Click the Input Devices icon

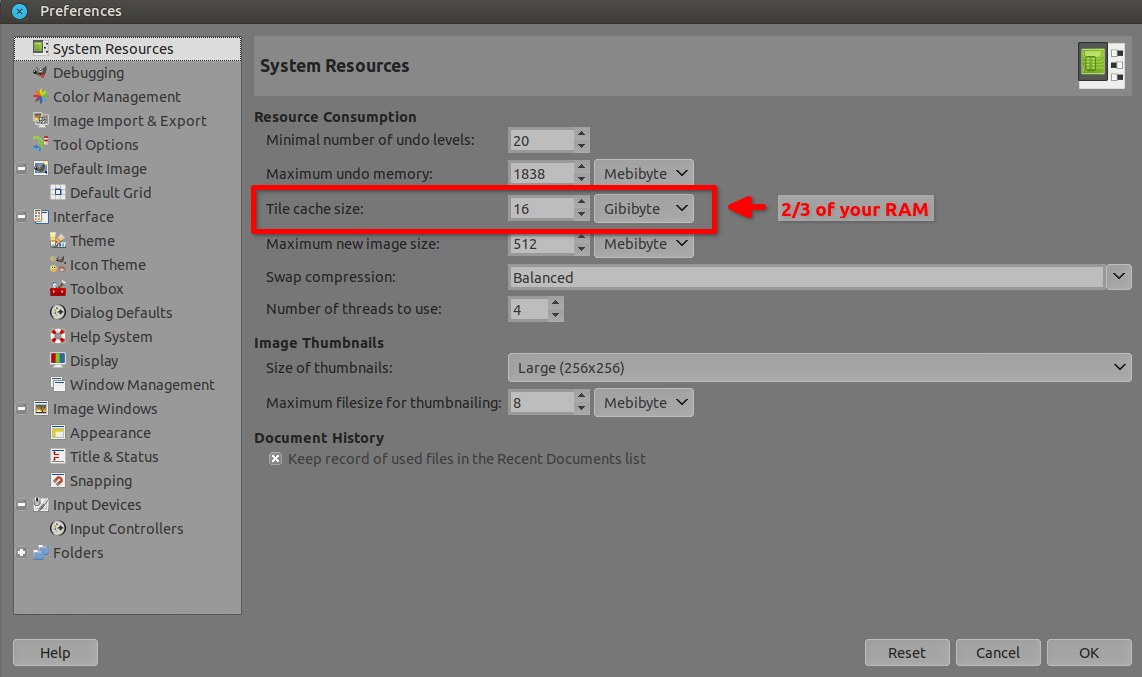click(41, 504)
